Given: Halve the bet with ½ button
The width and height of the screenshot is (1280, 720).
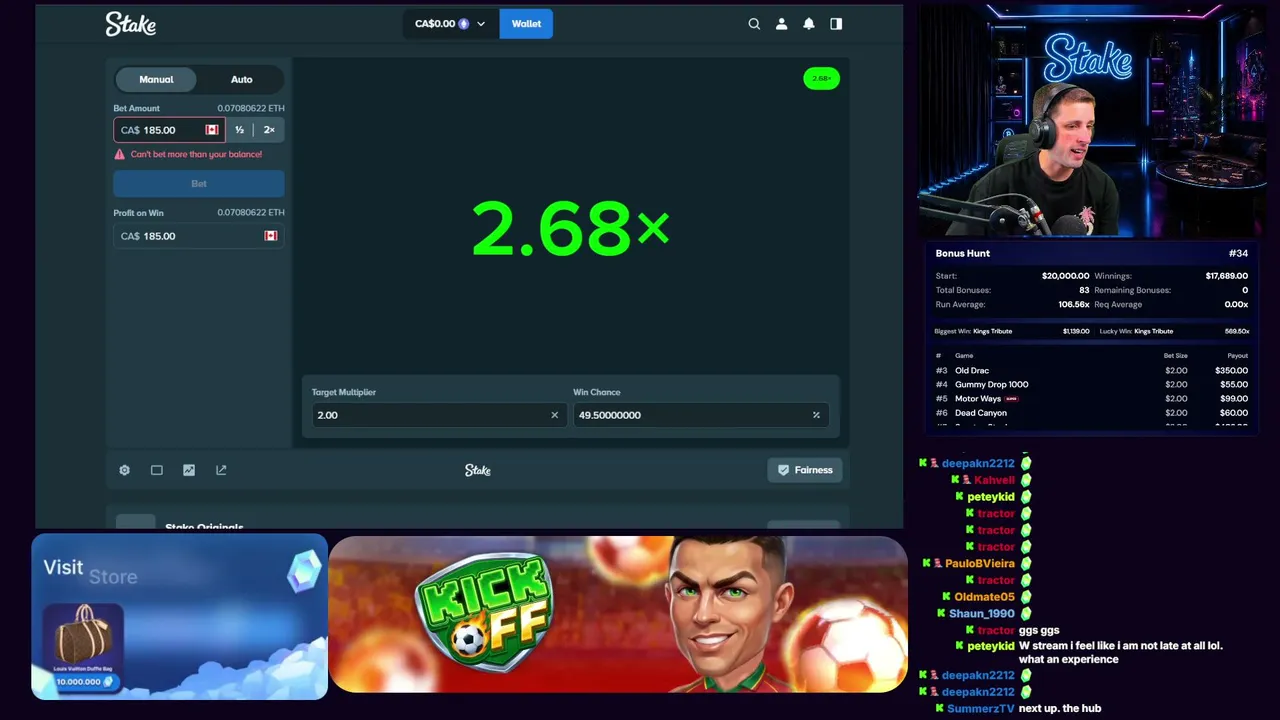Looking at the screenshot, I should 239,130.
